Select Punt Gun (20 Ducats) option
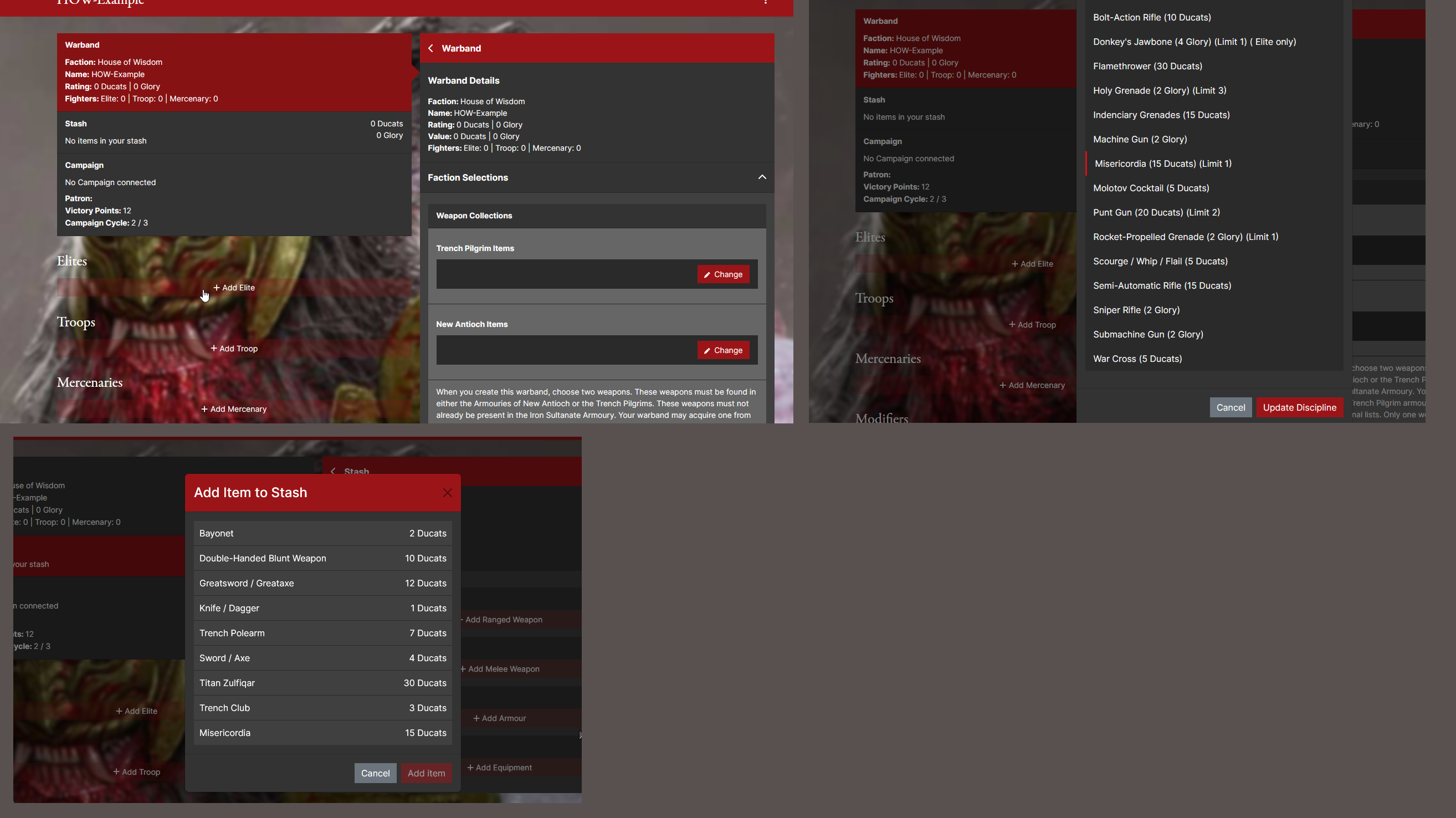The height and width of the screenshot is (818, 1456). (1213, 212)
